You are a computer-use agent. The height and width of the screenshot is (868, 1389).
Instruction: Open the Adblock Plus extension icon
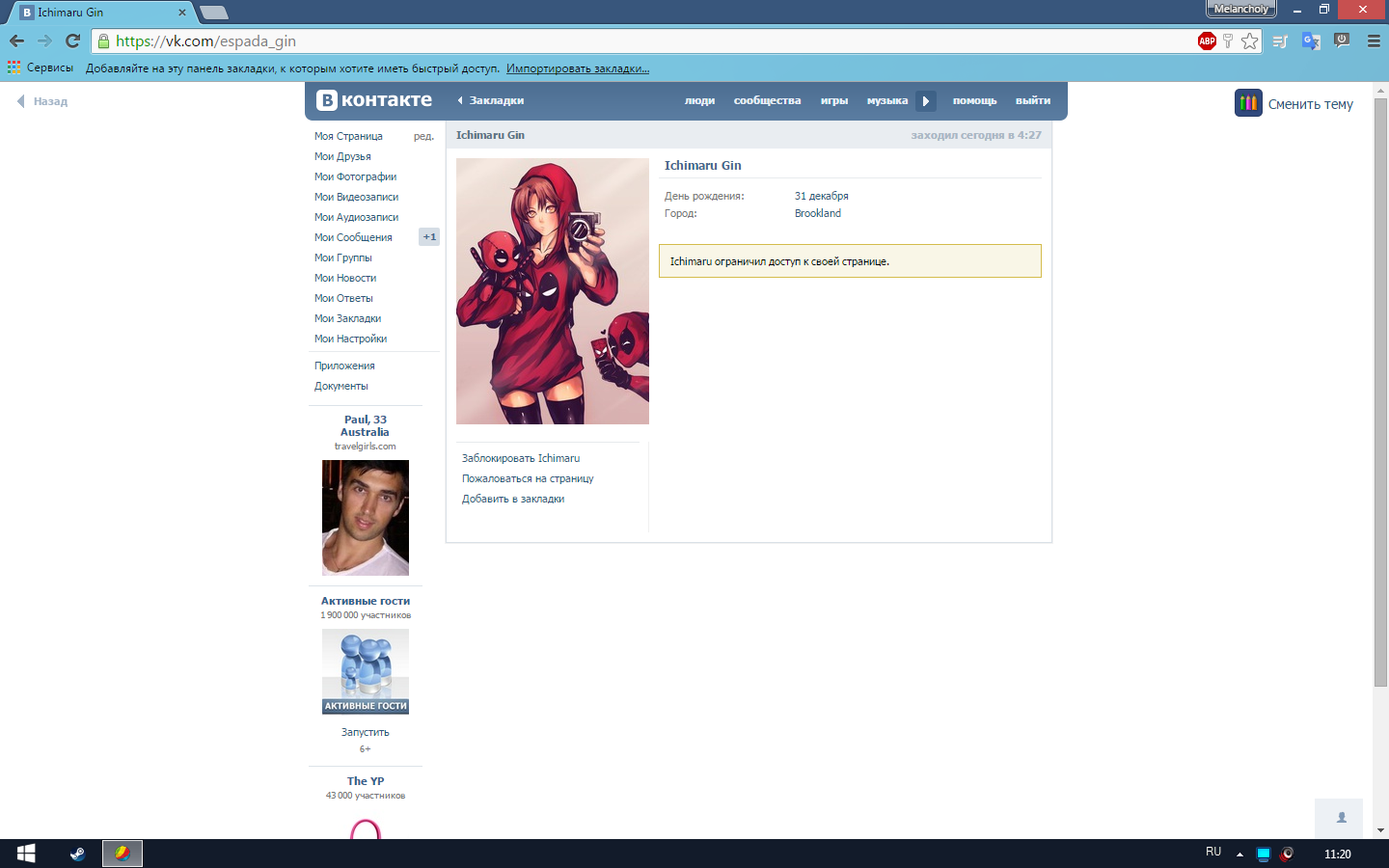1207,41
